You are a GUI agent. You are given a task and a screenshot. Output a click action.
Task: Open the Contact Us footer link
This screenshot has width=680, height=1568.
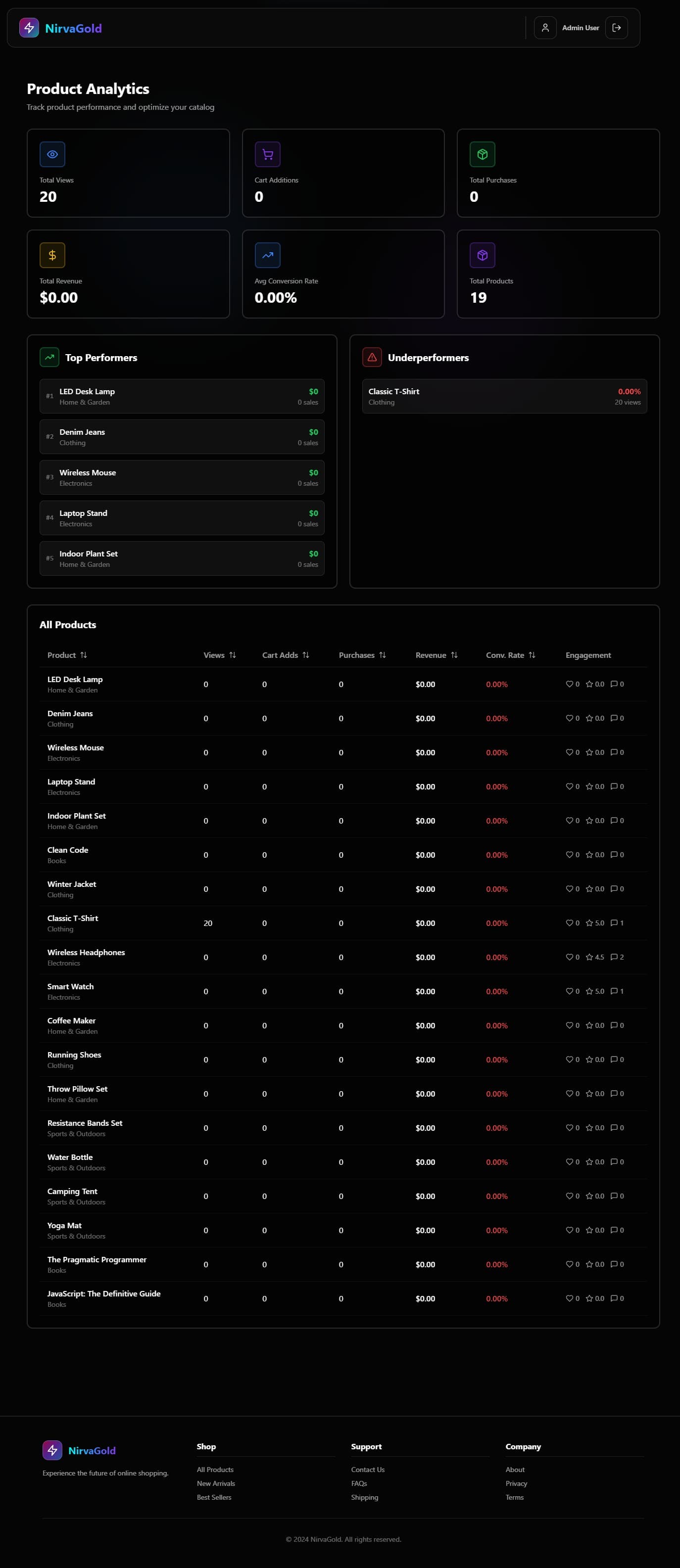(x=368, y=1470)
